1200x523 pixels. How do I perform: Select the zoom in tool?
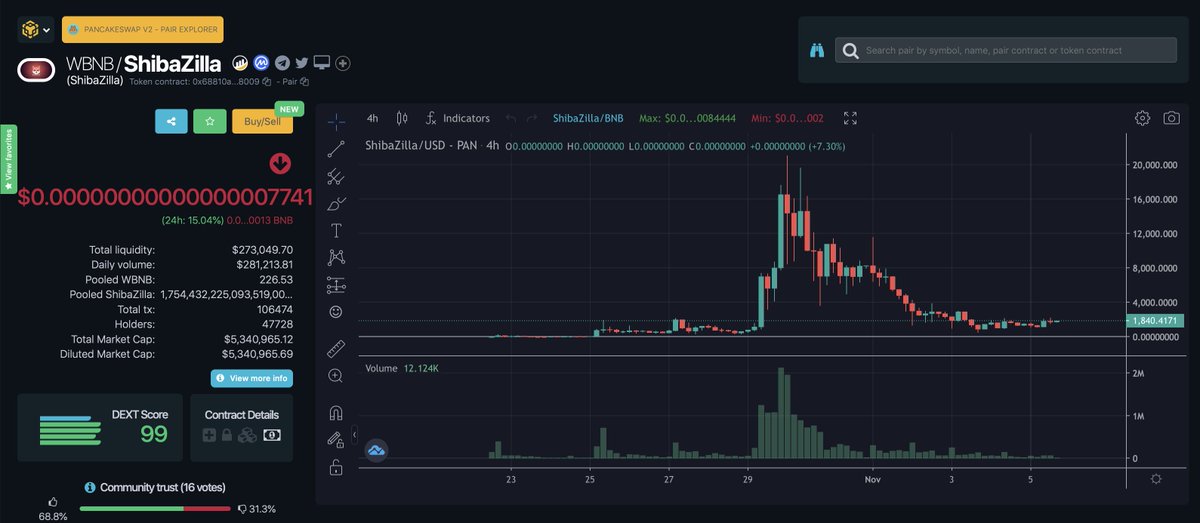[336, 376]
